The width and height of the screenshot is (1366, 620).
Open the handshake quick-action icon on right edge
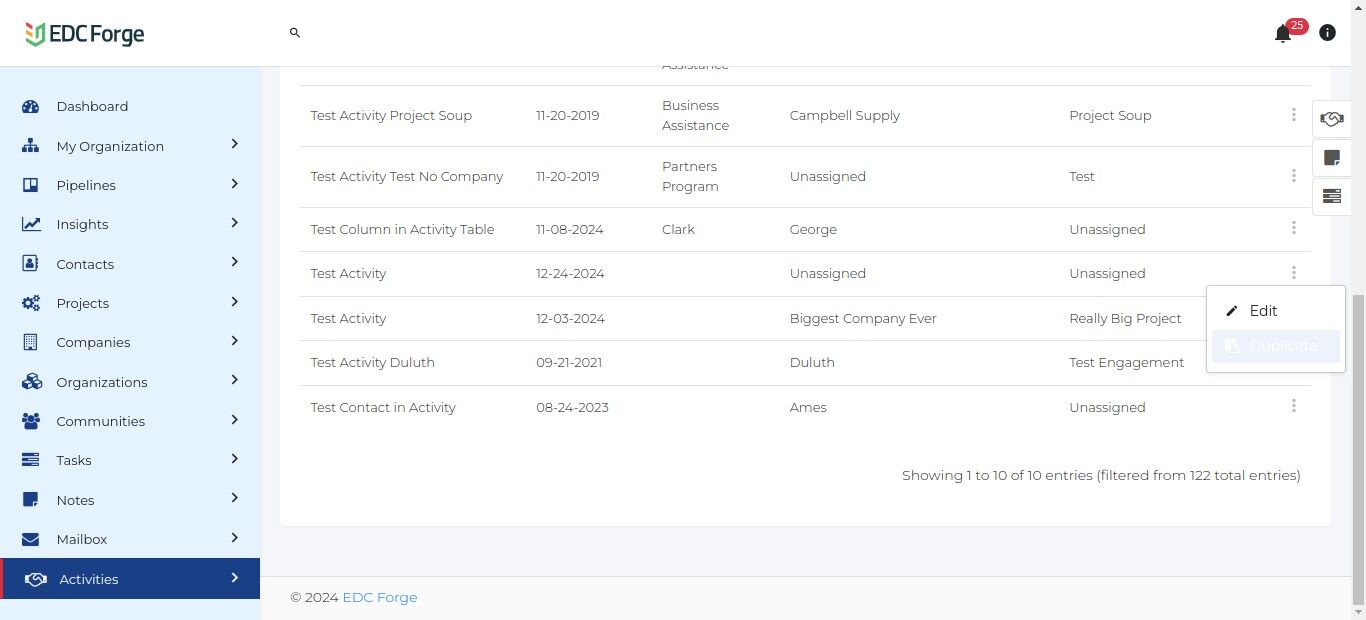[1331, 119]
